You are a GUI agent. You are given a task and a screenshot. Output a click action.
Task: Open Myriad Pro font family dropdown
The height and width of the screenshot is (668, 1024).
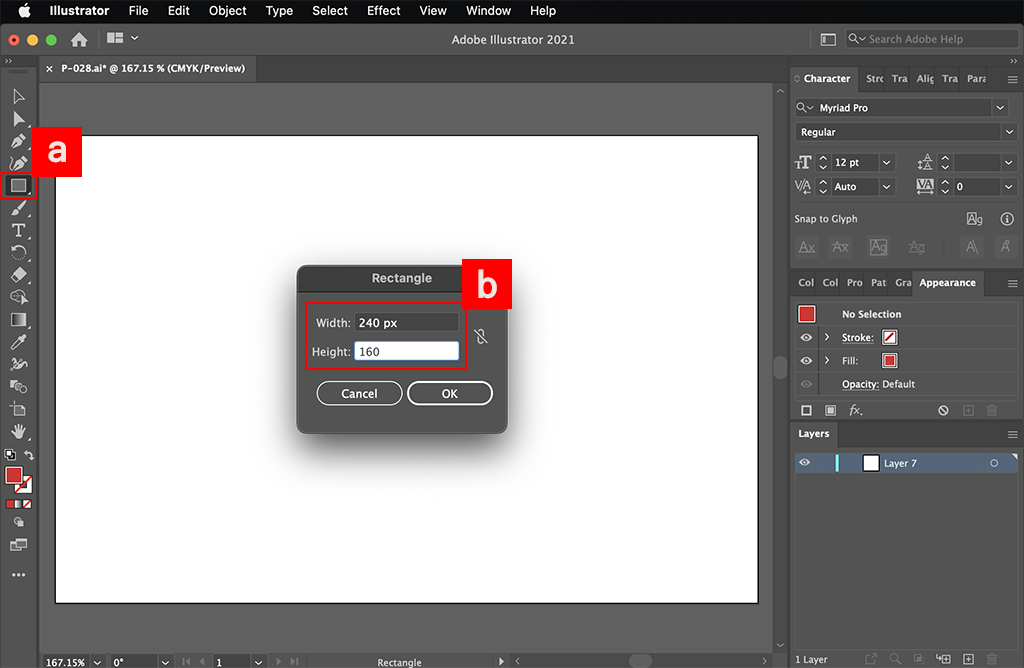click(1000, 108)
